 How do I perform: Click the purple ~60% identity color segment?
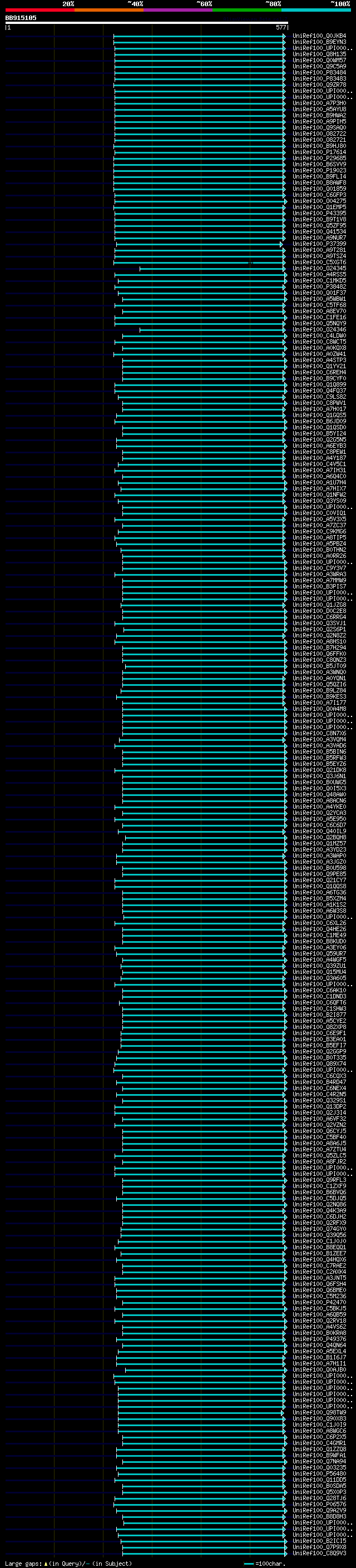177,11
